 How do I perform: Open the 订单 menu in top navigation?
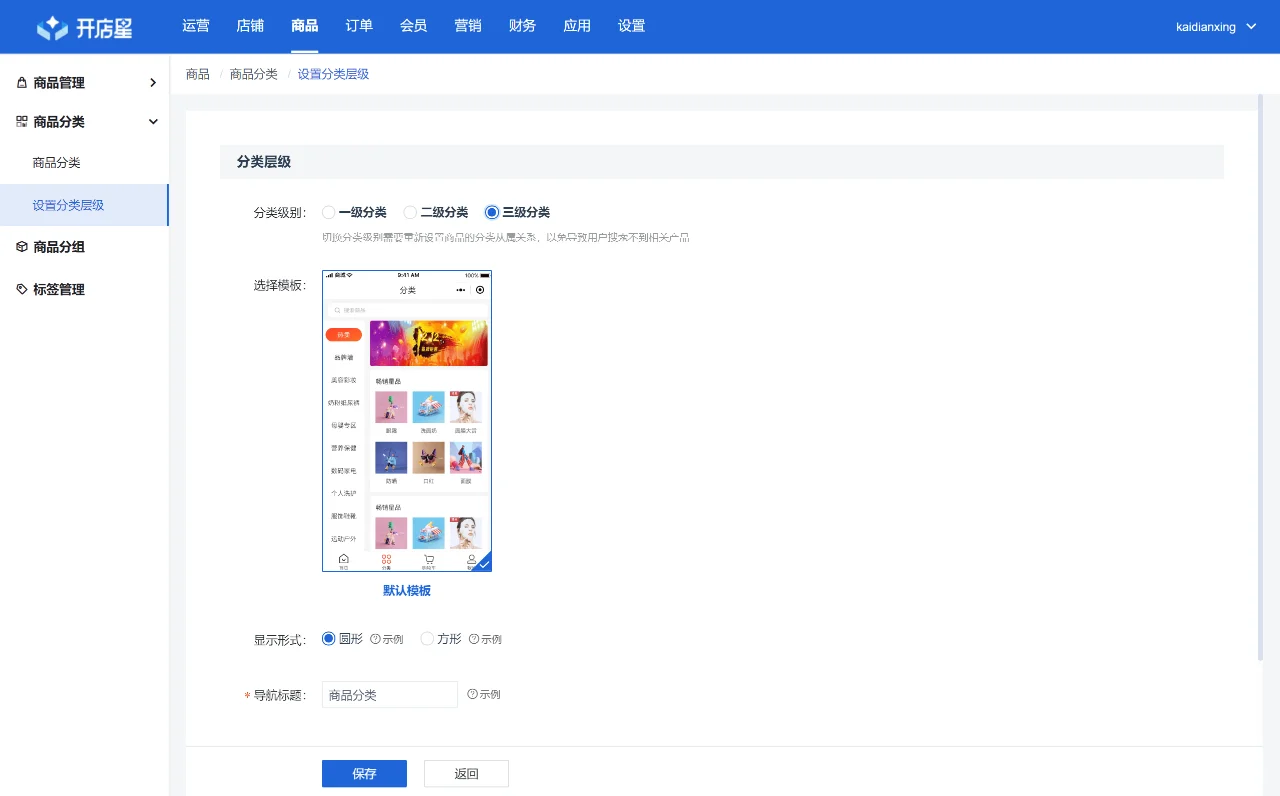point(359,26)
